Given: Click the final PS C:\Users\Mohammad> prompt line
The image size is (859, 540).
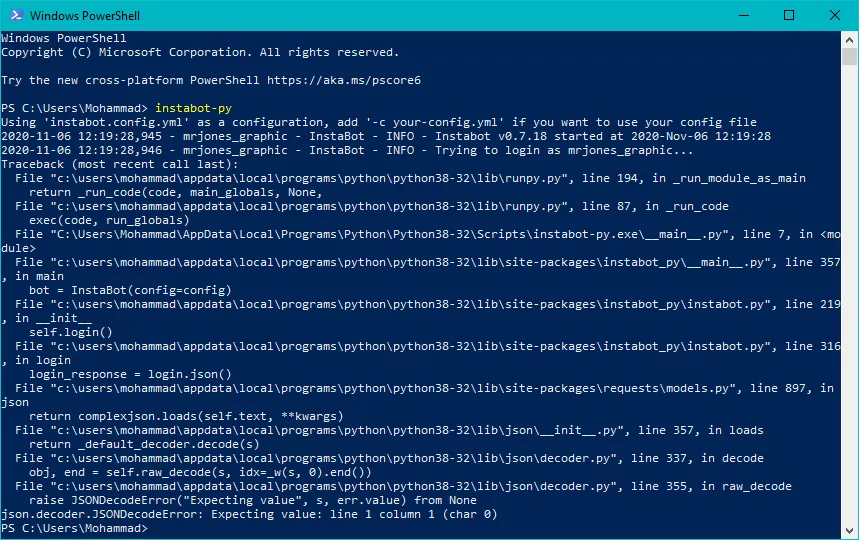Looking at the screenshot, I should pyautogui.click(x=75, y=528).
